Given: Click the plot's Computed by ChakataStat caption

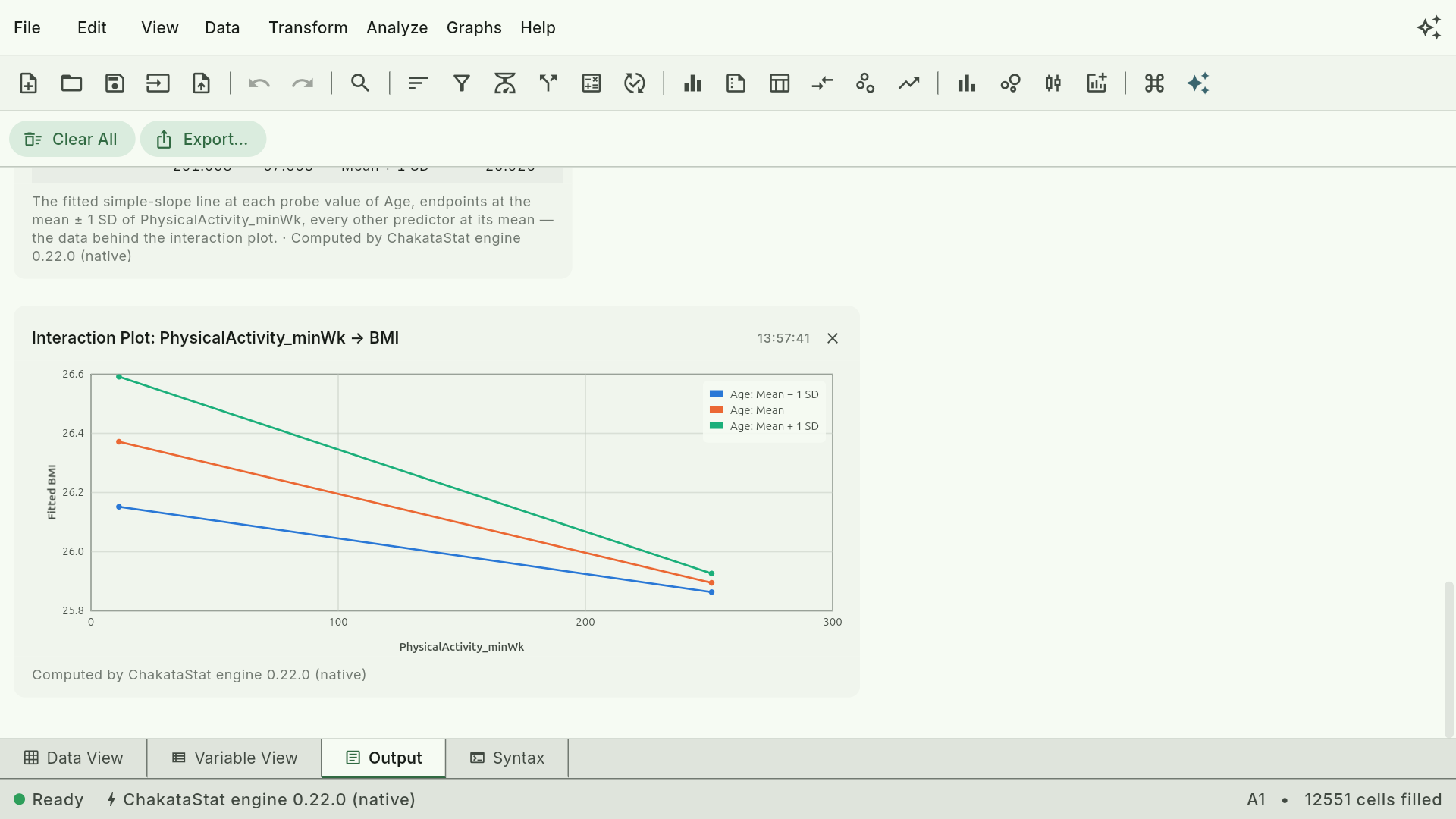Looking at the screenshot, I should tap(199, 675).
